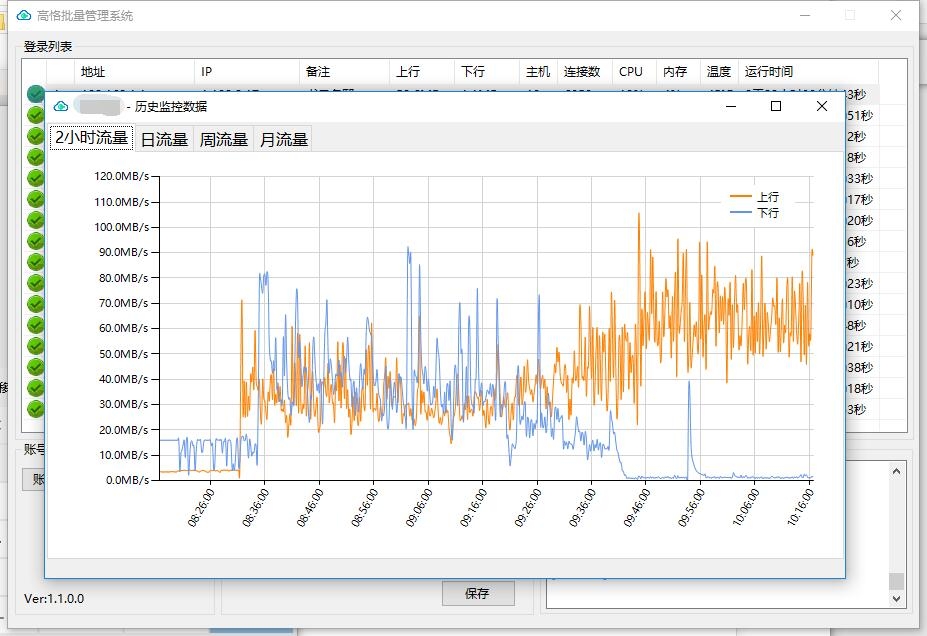The height and width of the screenshot is (636, 927).
Task: Click the blue 下行 legend entry
Action: click(756, 213)
